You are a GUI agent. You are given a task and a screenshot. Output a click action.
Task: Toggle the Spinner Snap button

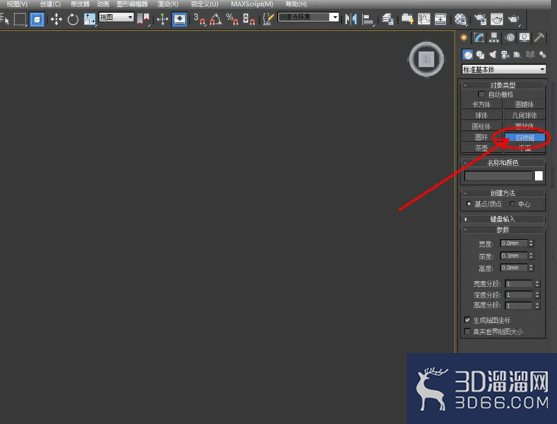pyautogui.click(x=249, y=19)
